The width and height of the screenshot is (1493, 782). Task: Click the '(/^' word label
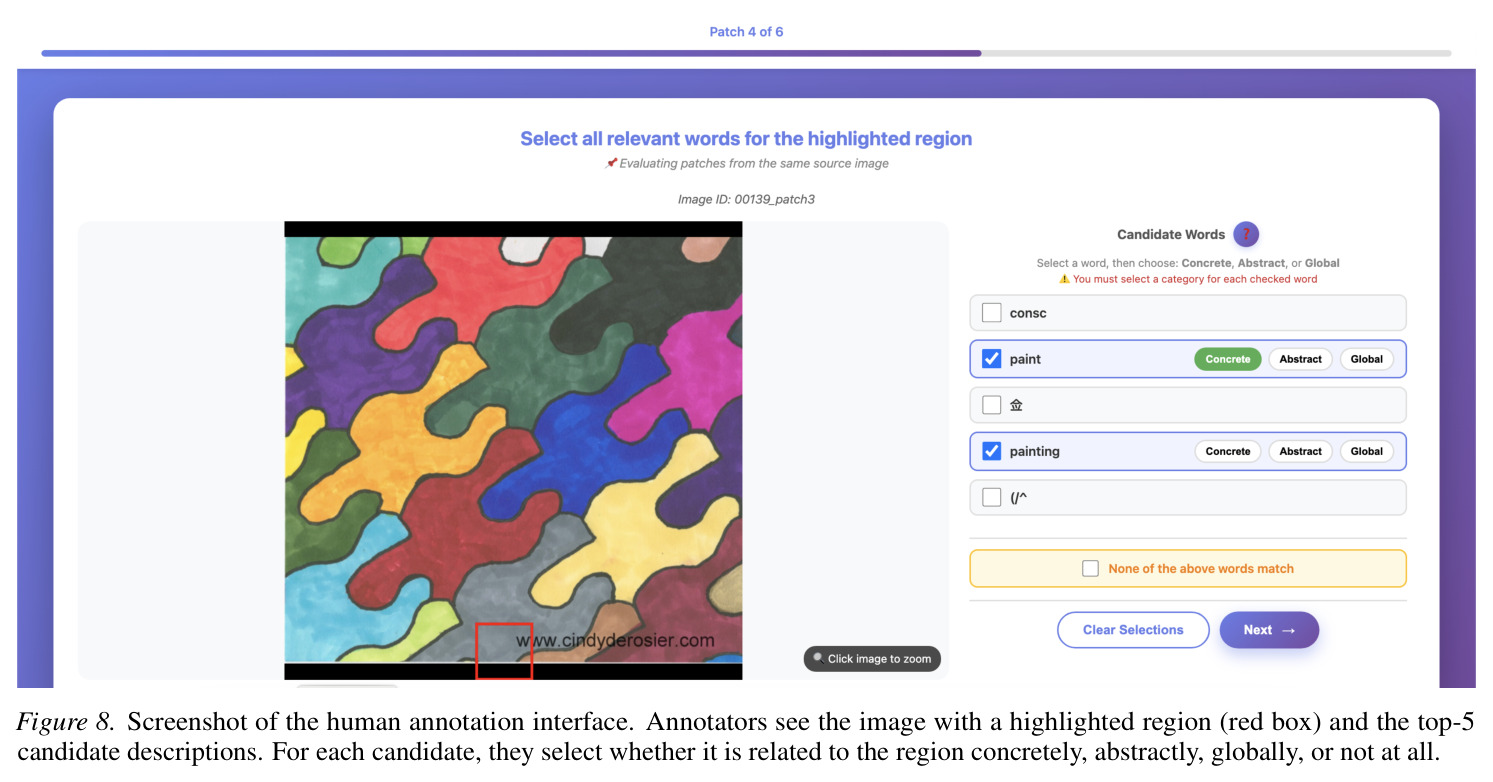click(1018, 497)
